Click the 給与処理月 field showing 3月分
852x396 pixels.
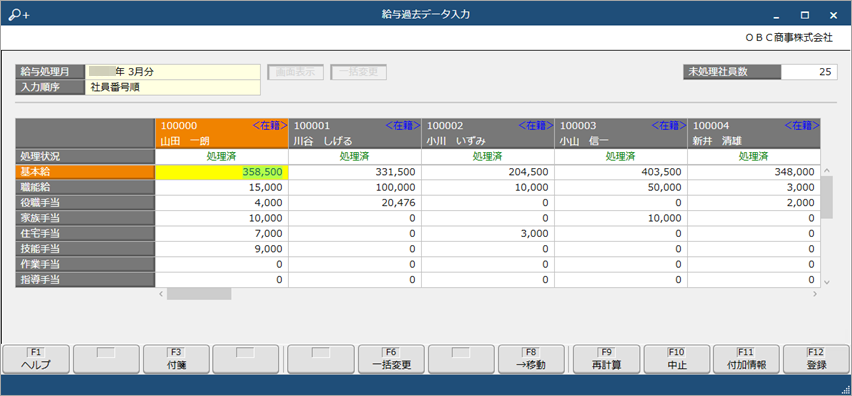pos(173,72)
